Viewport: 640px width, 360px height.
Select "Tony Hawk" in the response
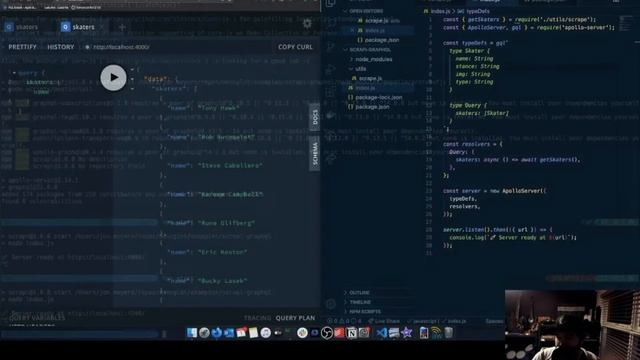coord(219,108)
